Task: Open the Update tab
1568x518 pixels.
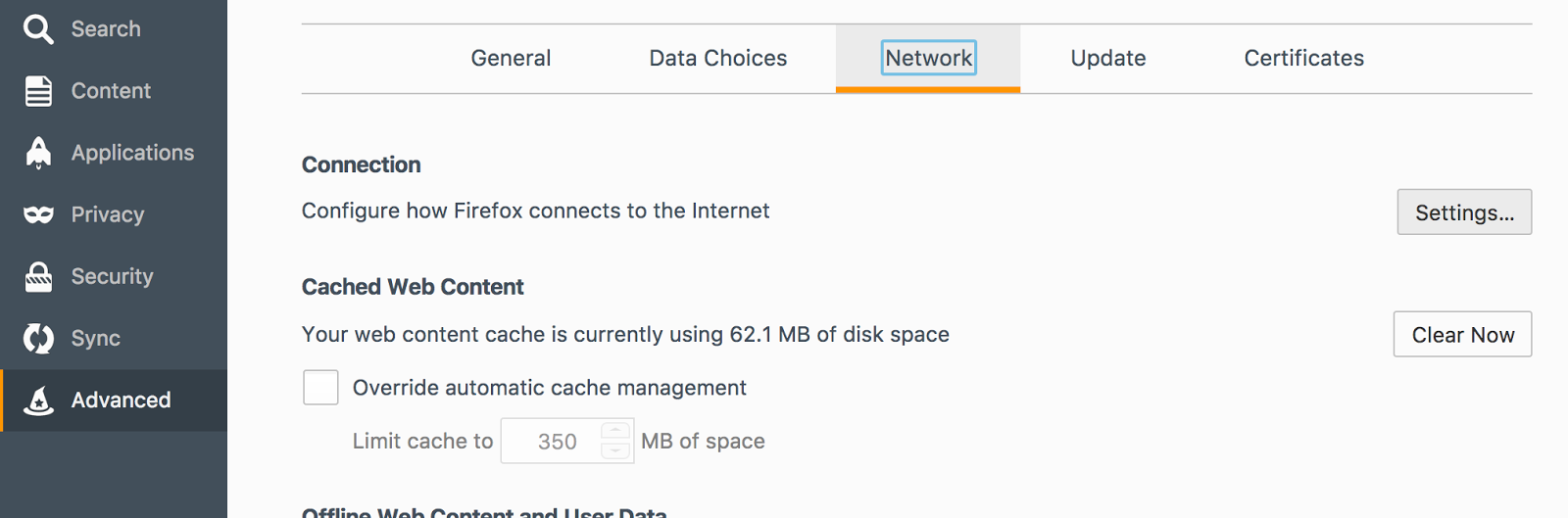Action: 1108,59
